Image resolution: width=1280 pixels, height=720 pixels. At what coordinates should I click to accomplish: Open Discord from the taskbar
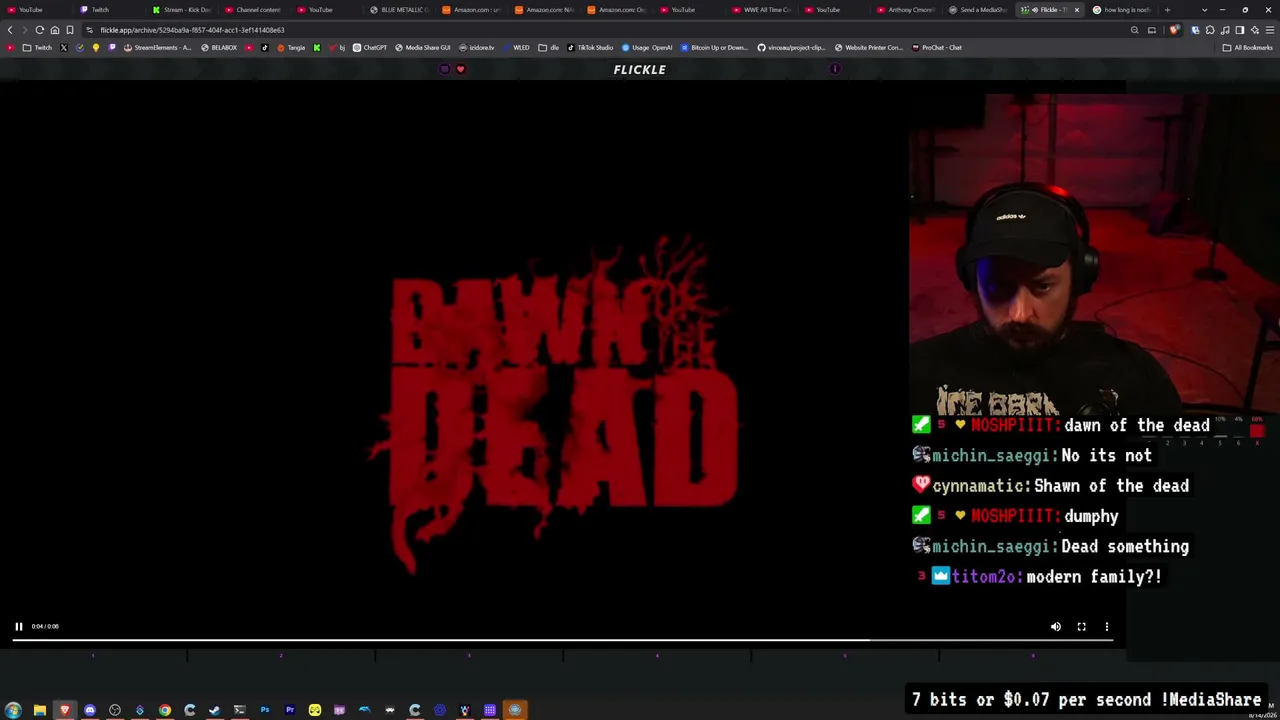(x=90, y=710)
